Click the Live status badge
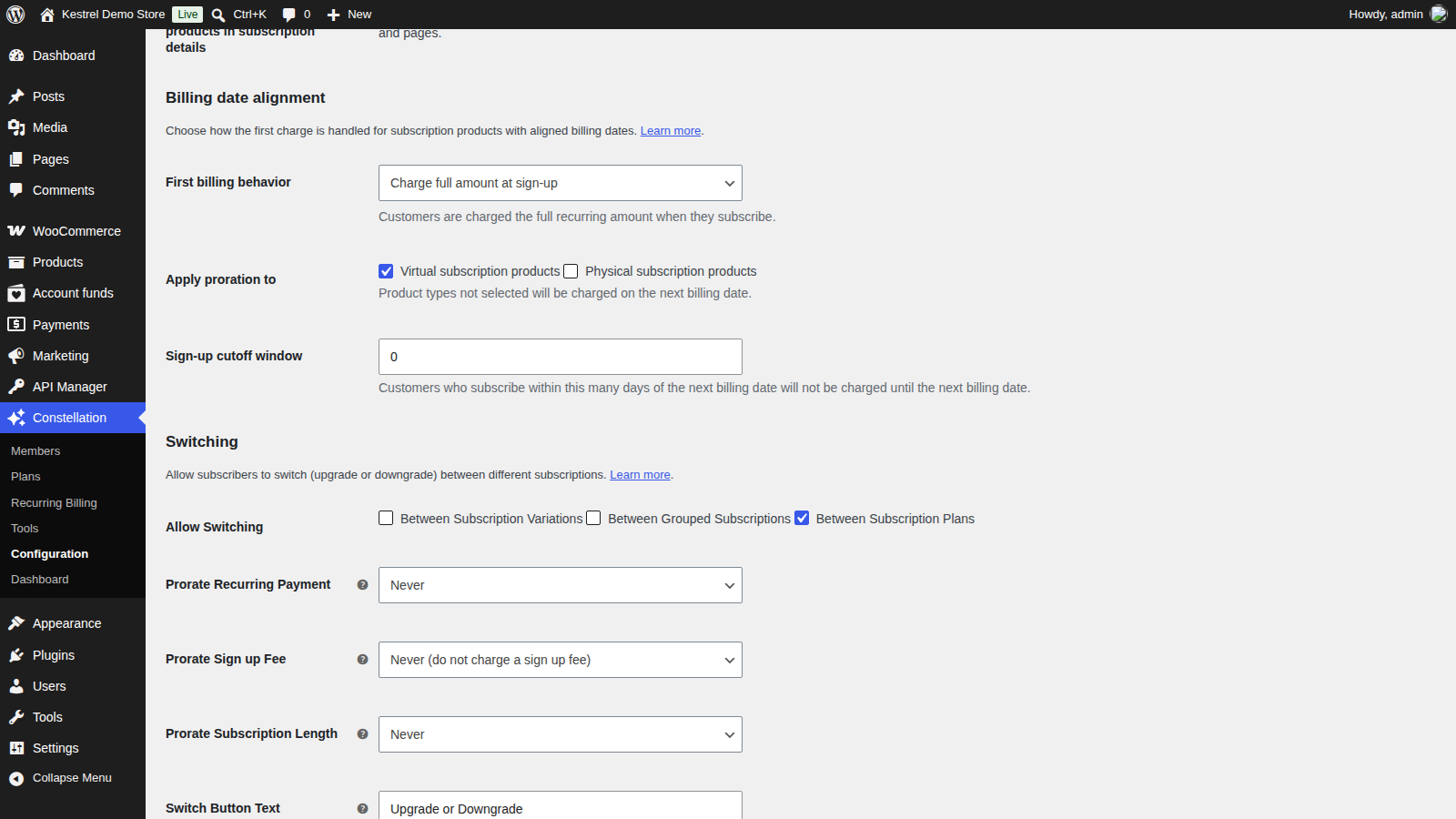Screen dimensions: 1456x819 tap(187, 15)
